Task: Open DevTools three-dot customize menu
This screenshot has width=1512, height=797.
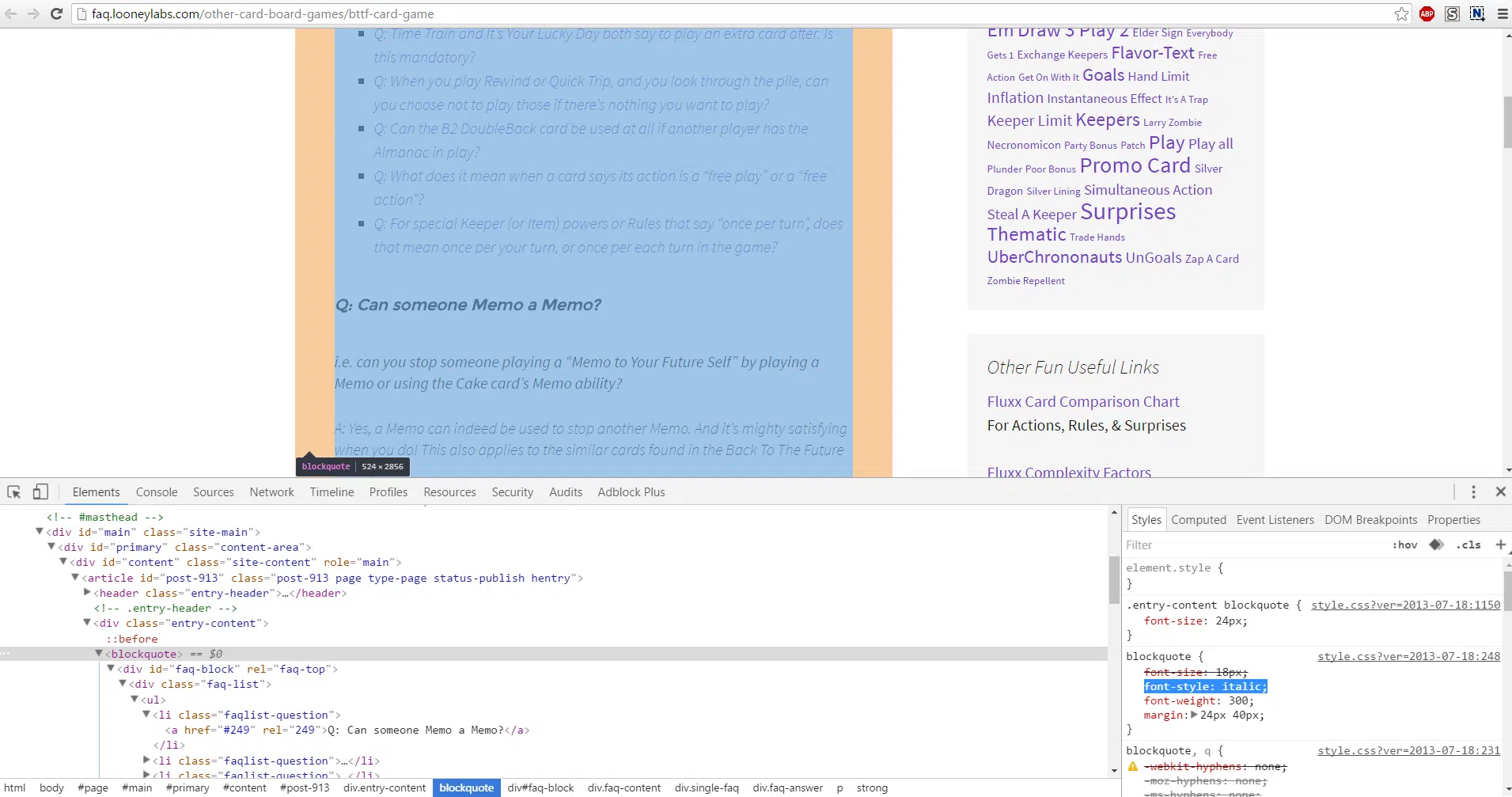Action: 1473,492
